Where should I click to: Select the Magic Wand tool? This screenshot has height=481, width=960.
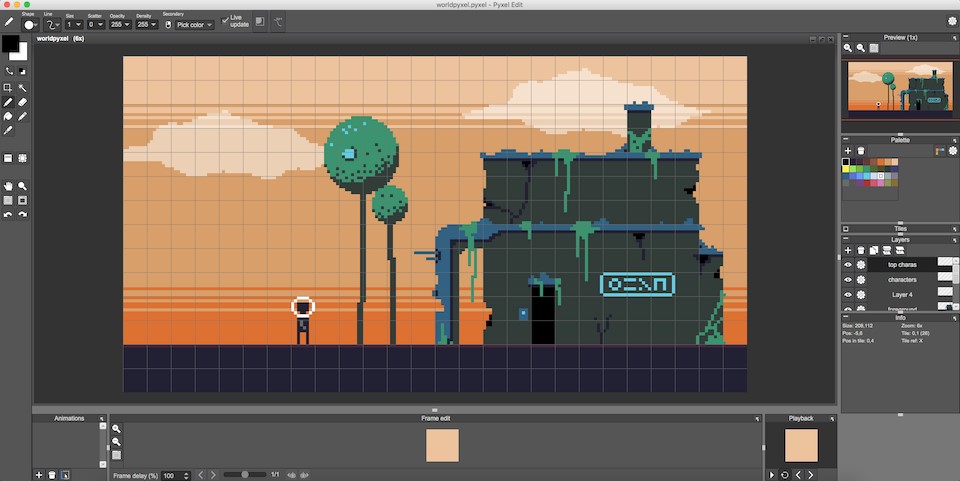click(23, 88)
